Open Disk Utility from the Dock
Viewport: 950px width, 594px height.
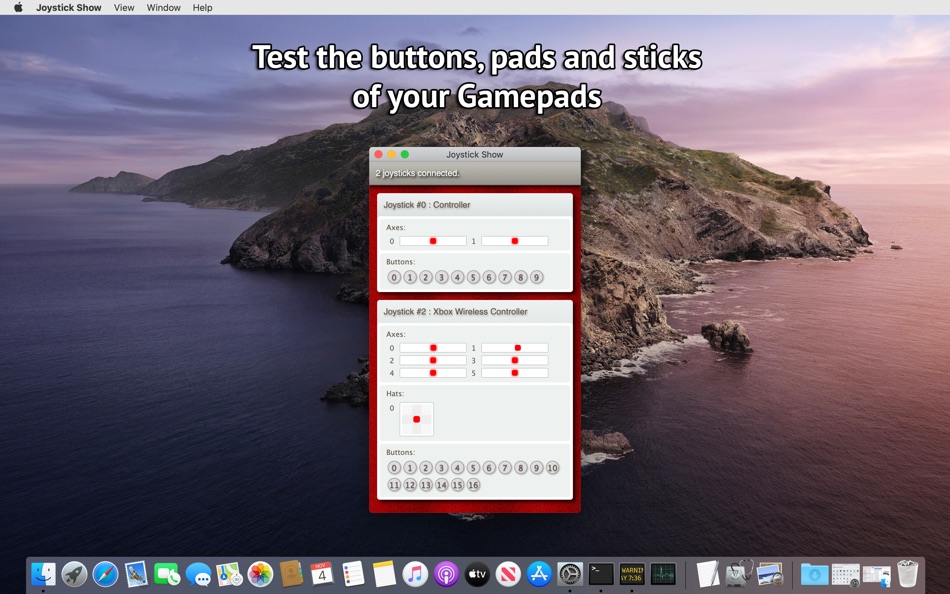coord(739,573)
